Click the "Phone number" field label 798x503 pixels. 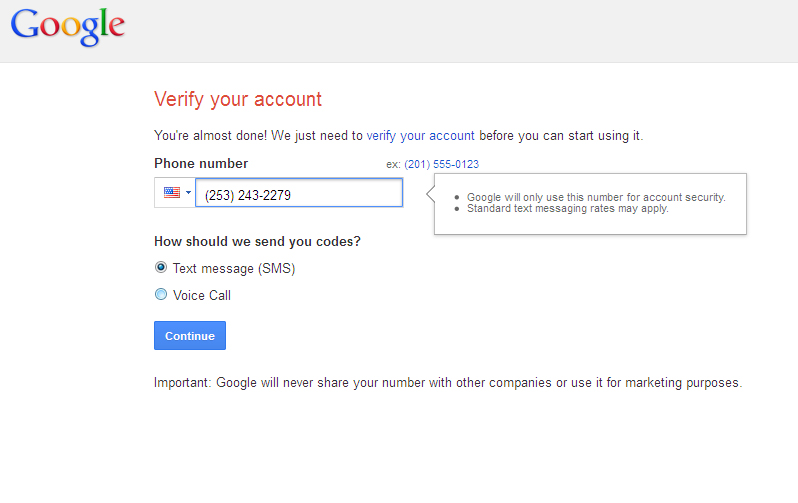pos(201,164)
